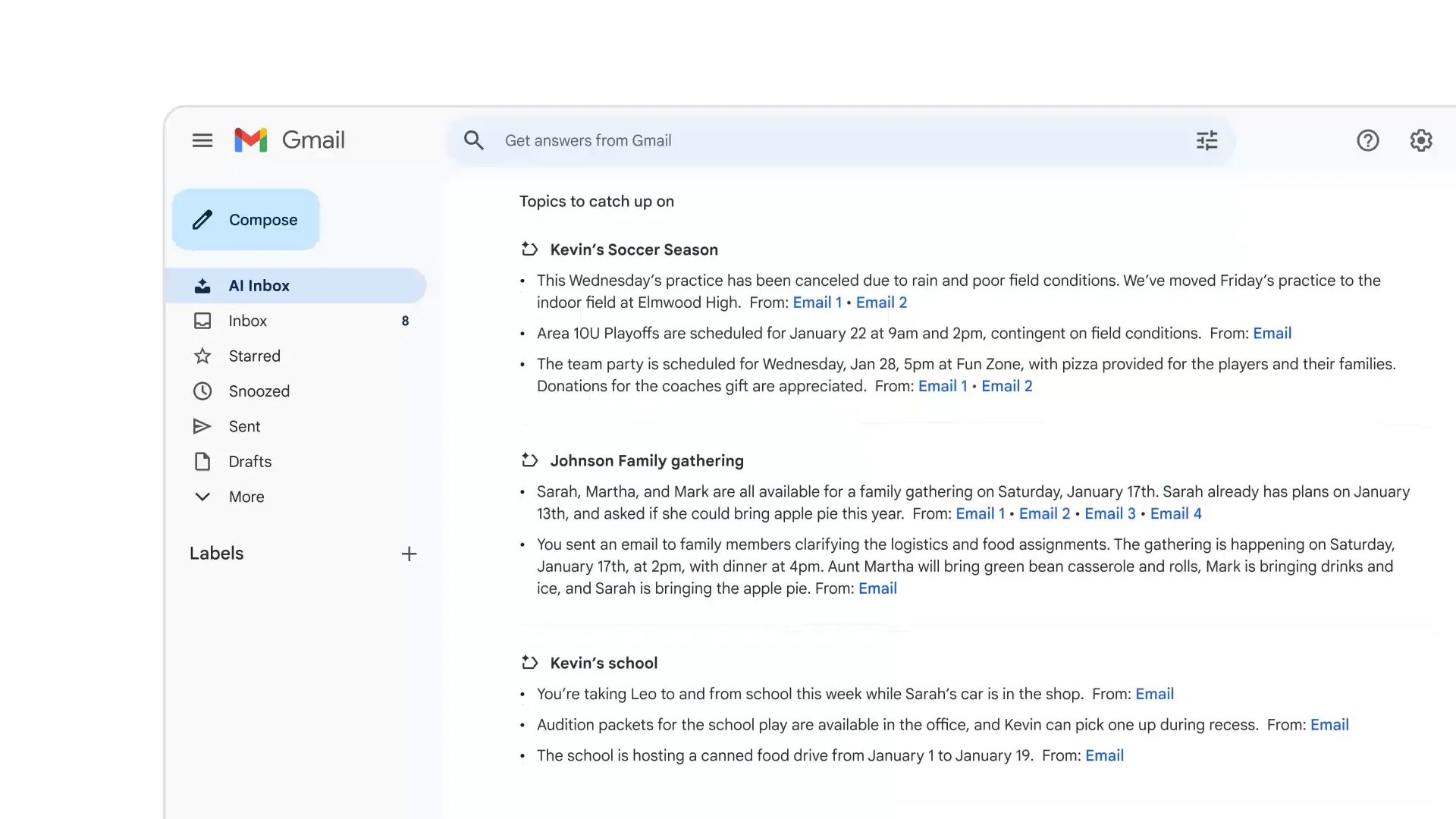Open the playoffs source Email link

[x=1272, y=334]
